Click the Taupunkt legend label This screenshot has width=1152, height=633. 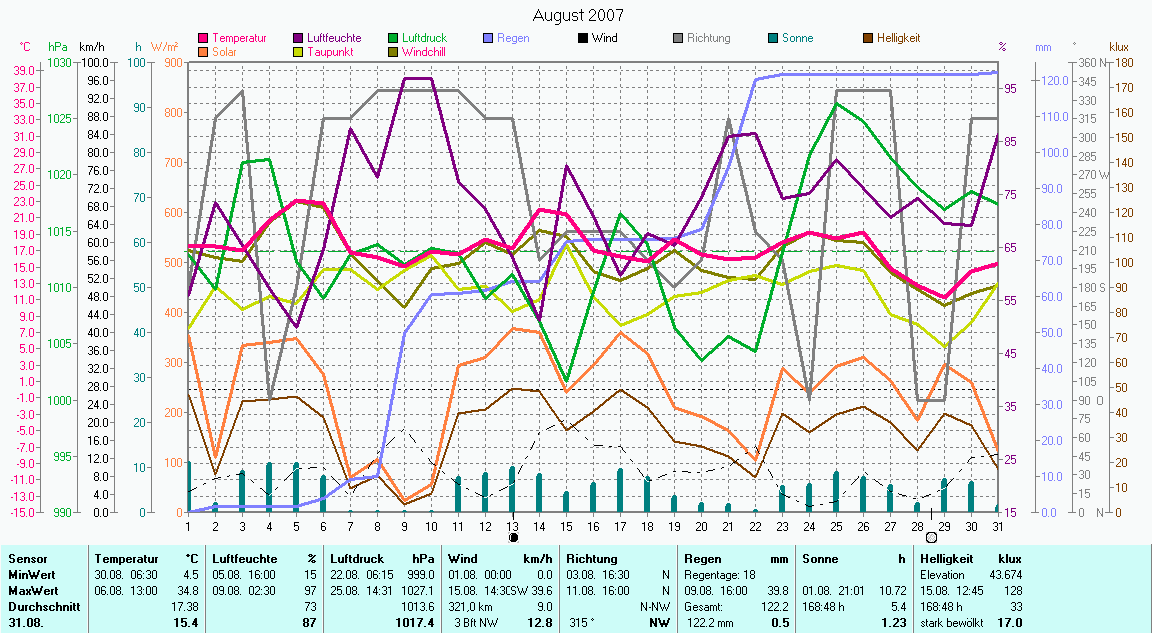tap(329, 51)
